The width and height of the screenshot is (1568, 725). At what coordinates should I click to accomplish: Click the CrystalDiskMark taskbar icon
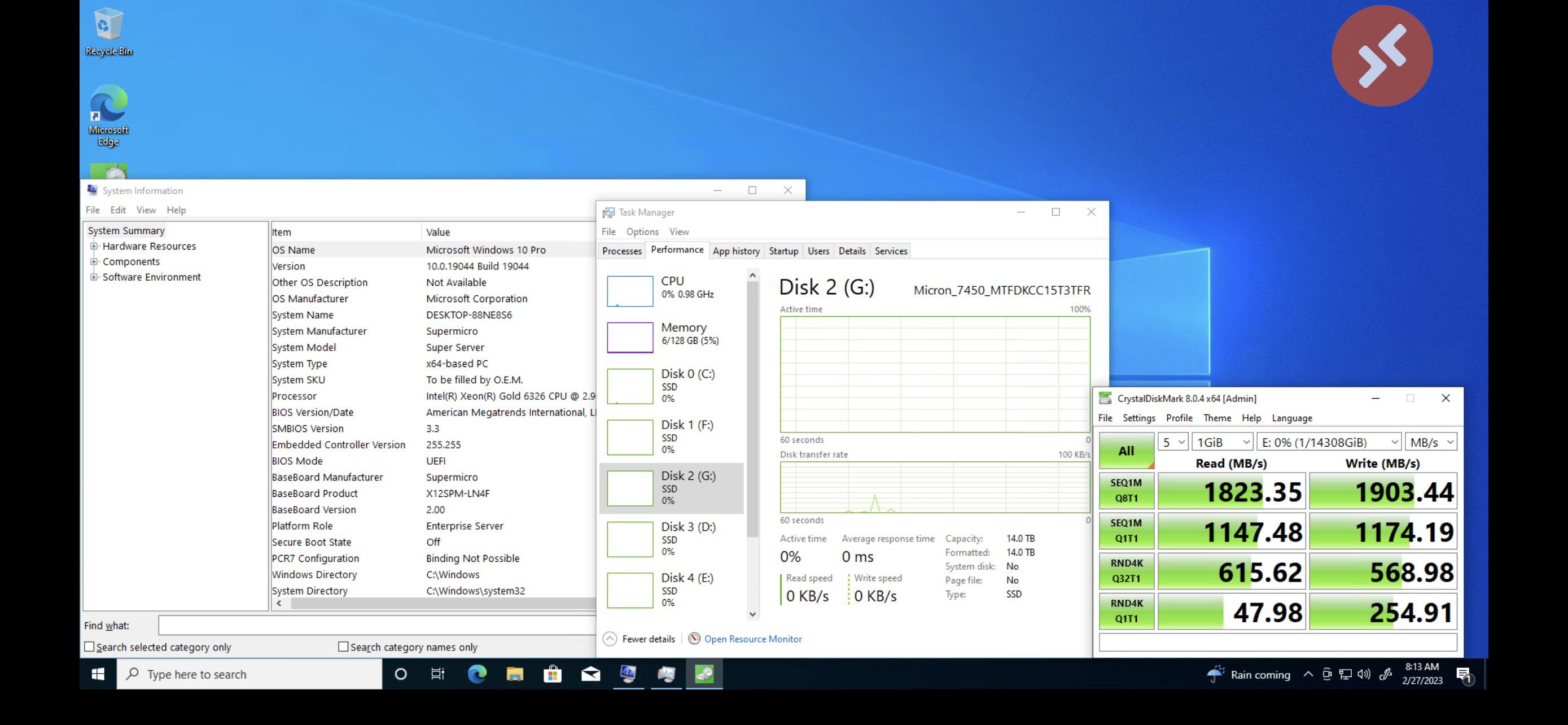pos(704,674)
